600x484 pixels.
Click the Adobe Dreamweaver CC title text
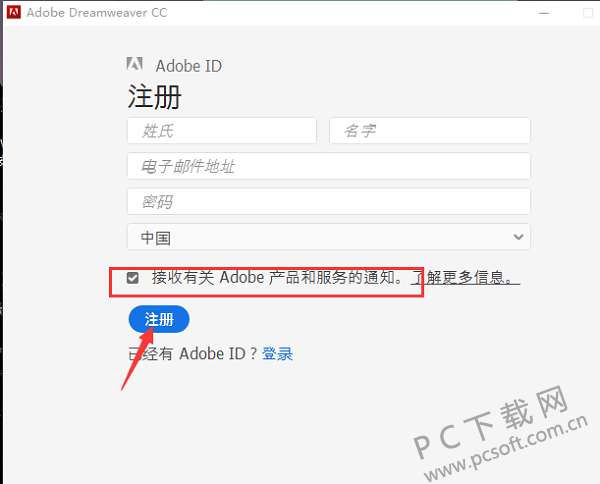97,13
